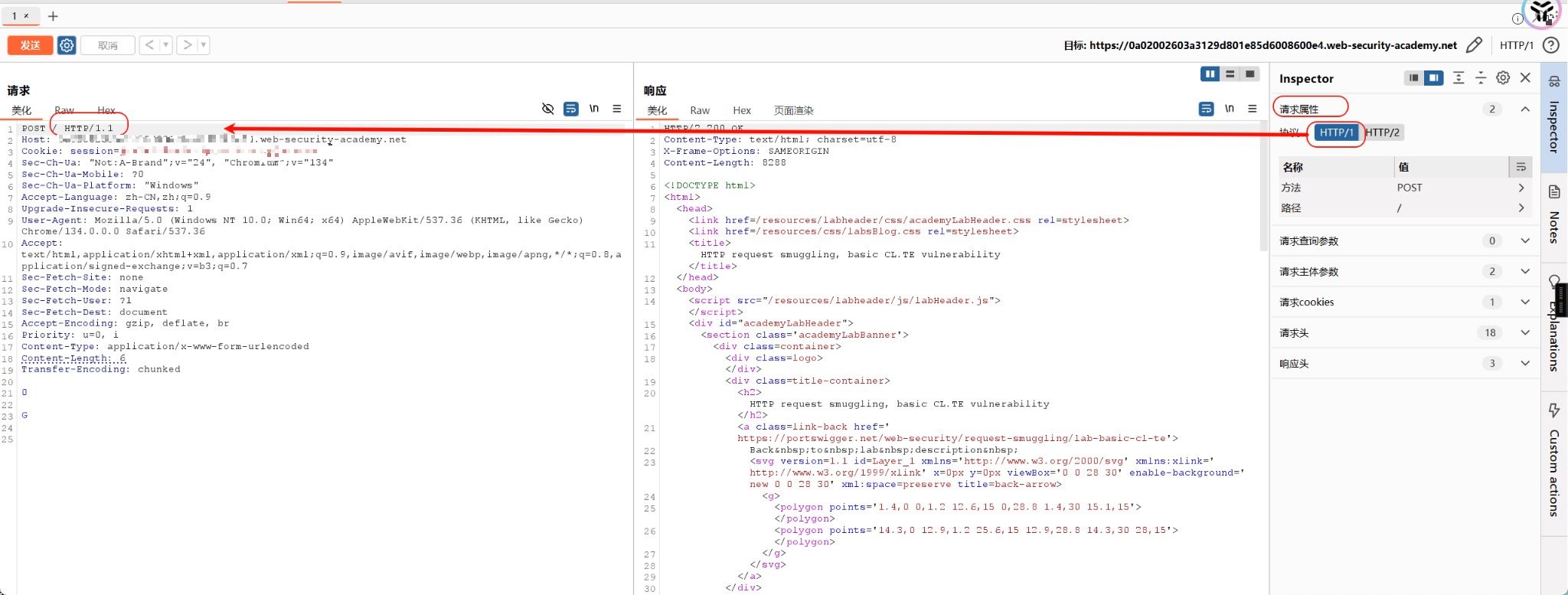Open response editor hamburger menu
1568x595 pixels.
pyautogui.click(x=1253, y=109)
